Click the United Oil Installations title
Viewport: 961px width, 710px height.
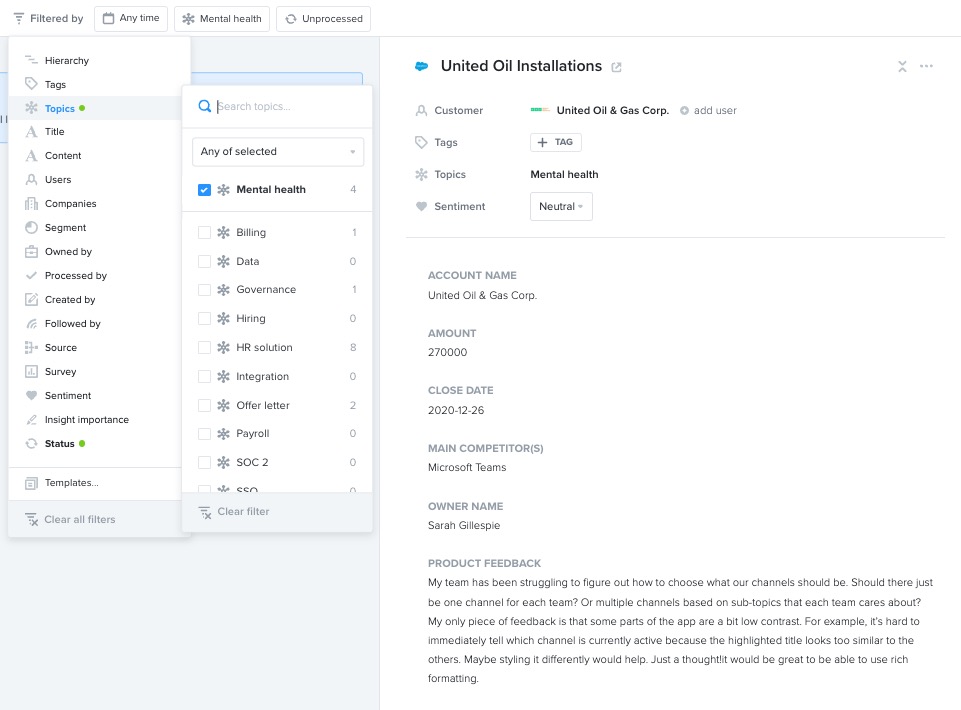click(522, 66)
